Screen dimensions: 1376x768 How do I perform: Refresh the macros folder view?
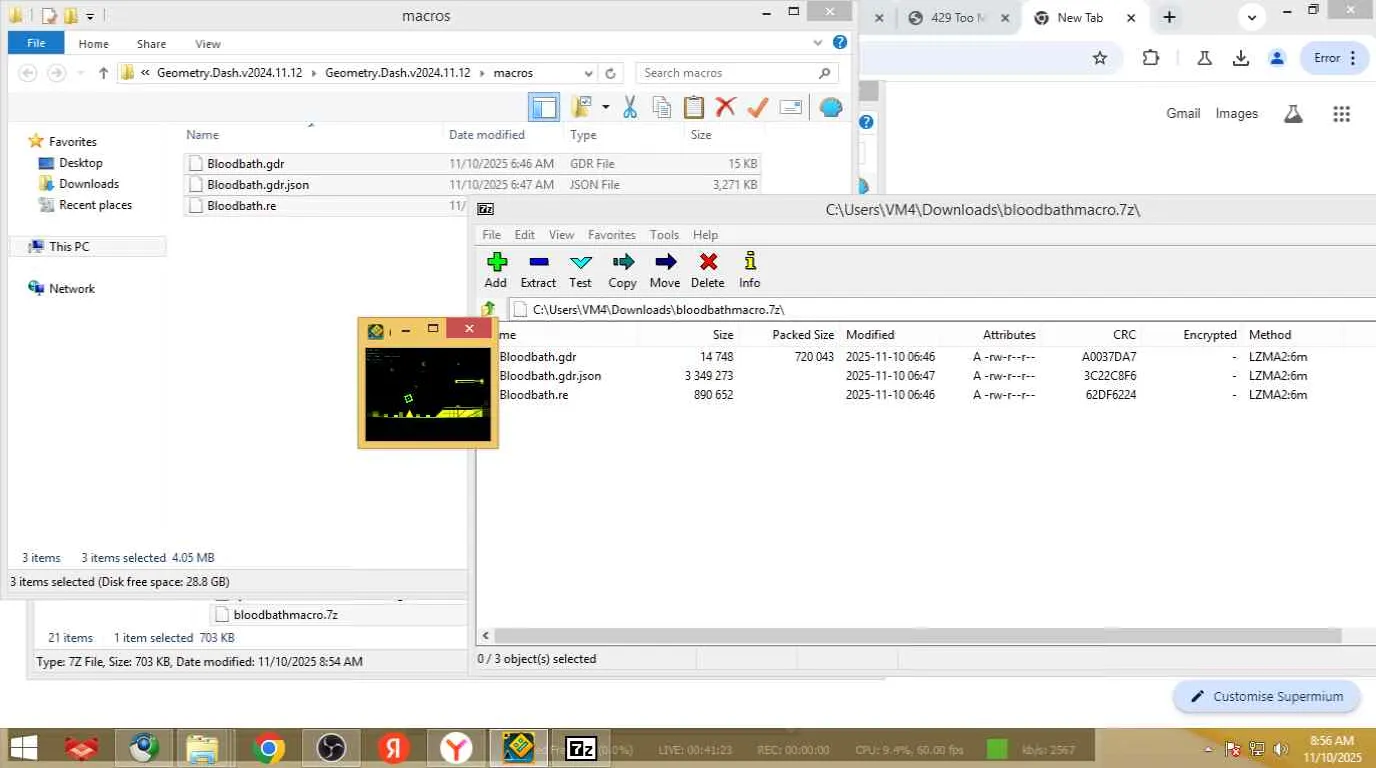click(611, 73)
